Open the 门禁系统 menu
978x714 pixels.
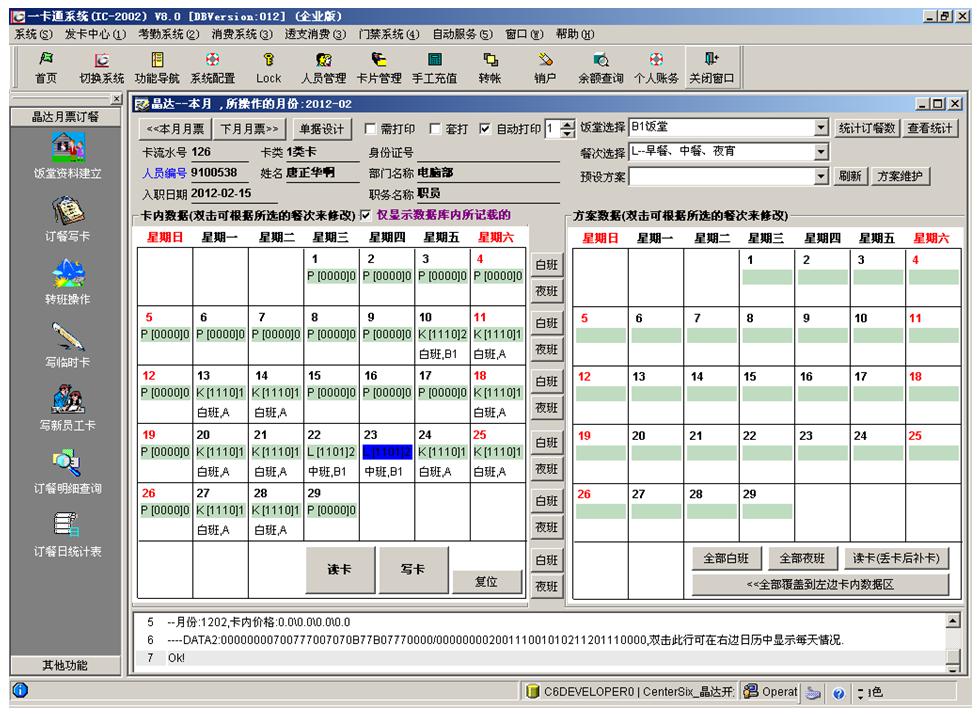389,34
